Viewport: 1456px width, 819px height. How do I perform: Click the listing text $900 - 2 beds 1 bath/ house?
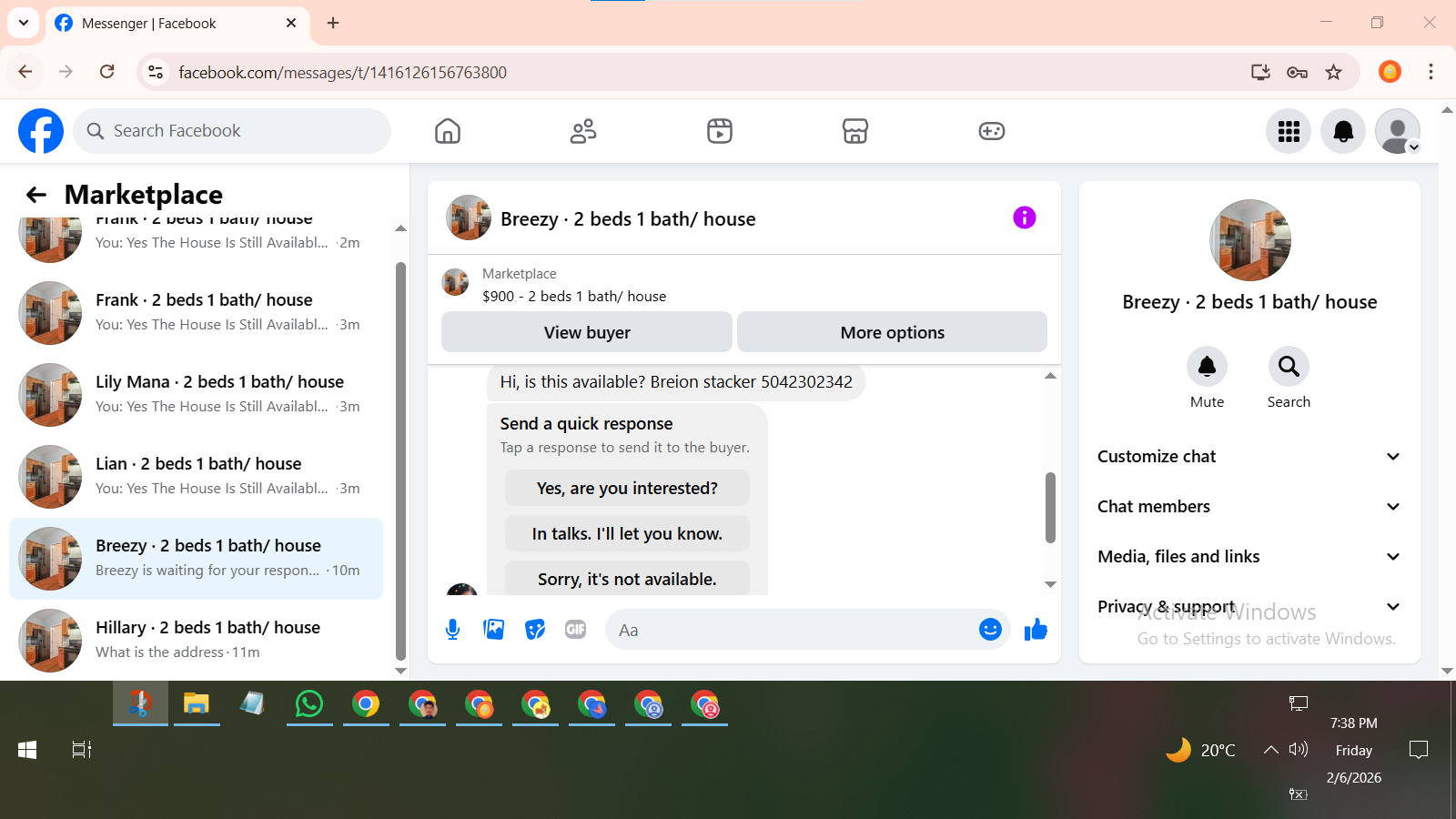(x=574, y=297)
